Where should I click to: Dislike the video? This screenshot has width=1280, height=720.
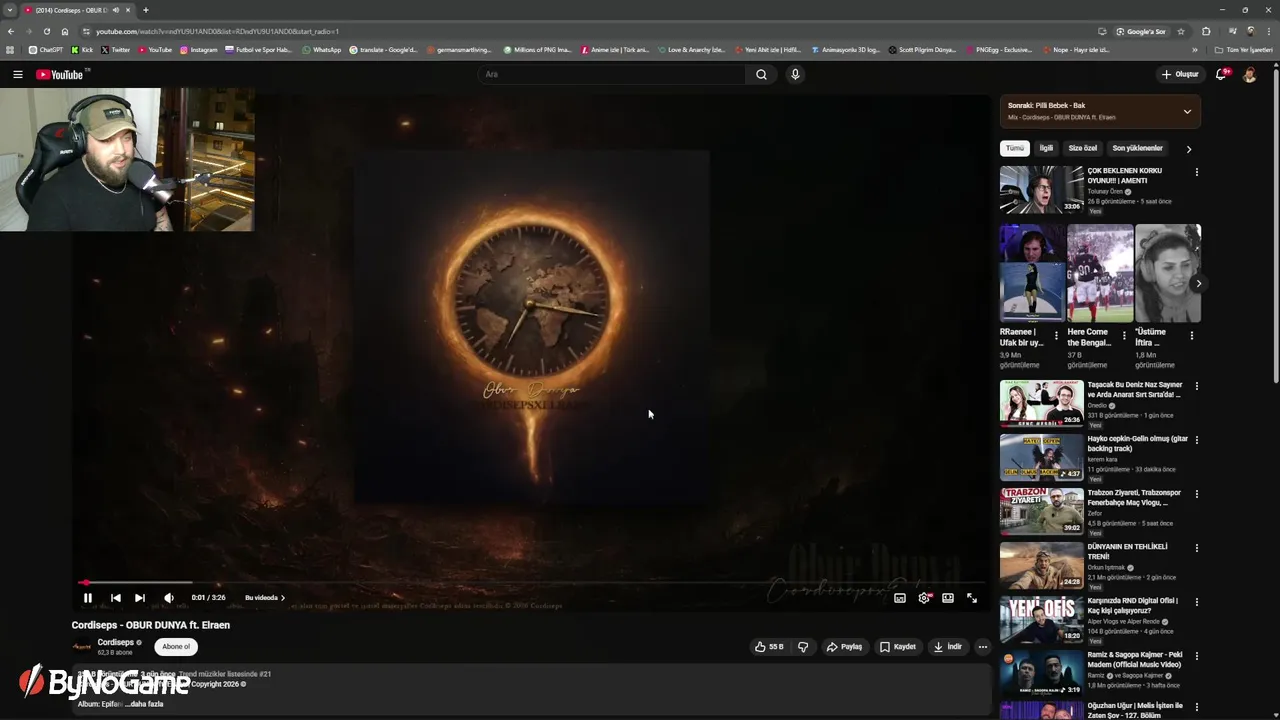(x=802, y=647)
